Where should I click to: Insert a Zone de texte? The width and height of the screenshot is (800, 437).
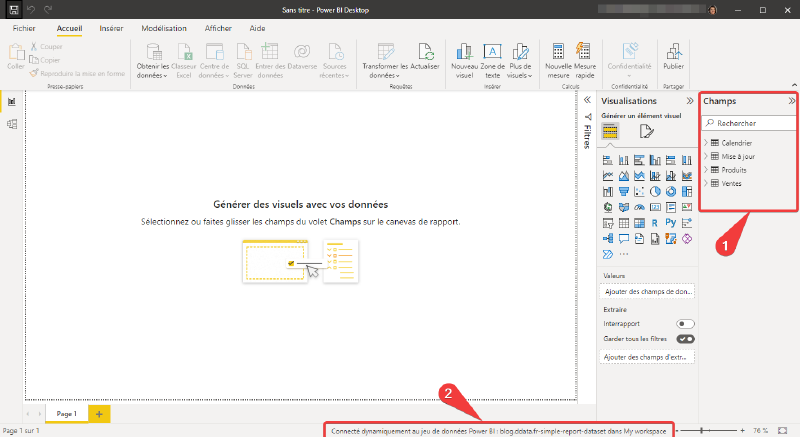coord(492,60)
